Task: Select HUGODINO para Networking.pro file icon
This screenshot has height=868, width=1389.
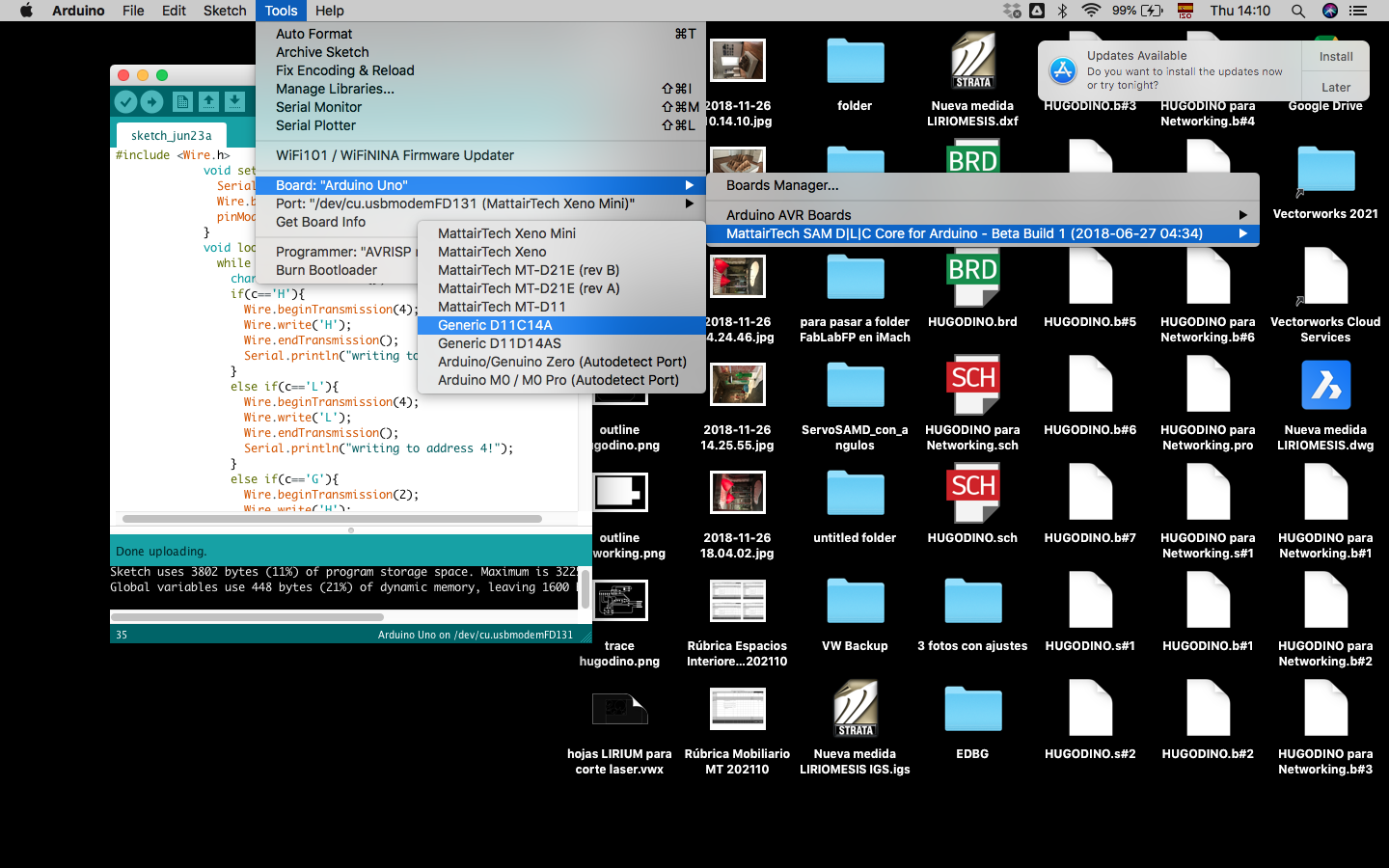Action: pos(1208,386)
